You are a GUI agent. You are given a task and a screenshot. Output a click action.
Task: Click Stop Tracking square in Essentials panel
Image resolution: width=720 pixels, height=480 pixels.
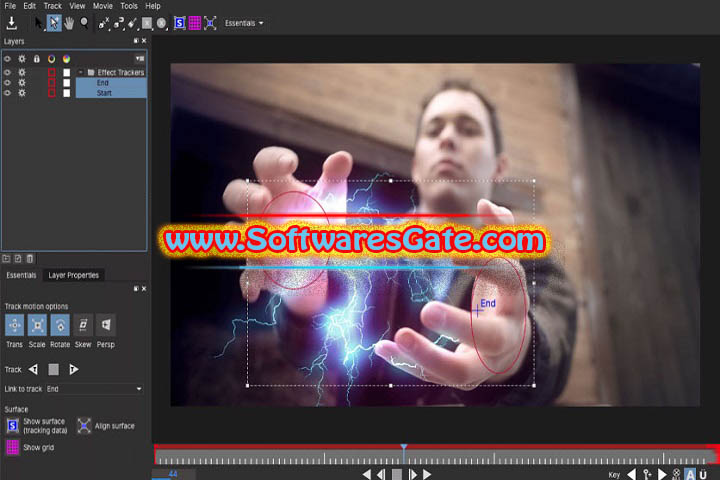[54, 369]
